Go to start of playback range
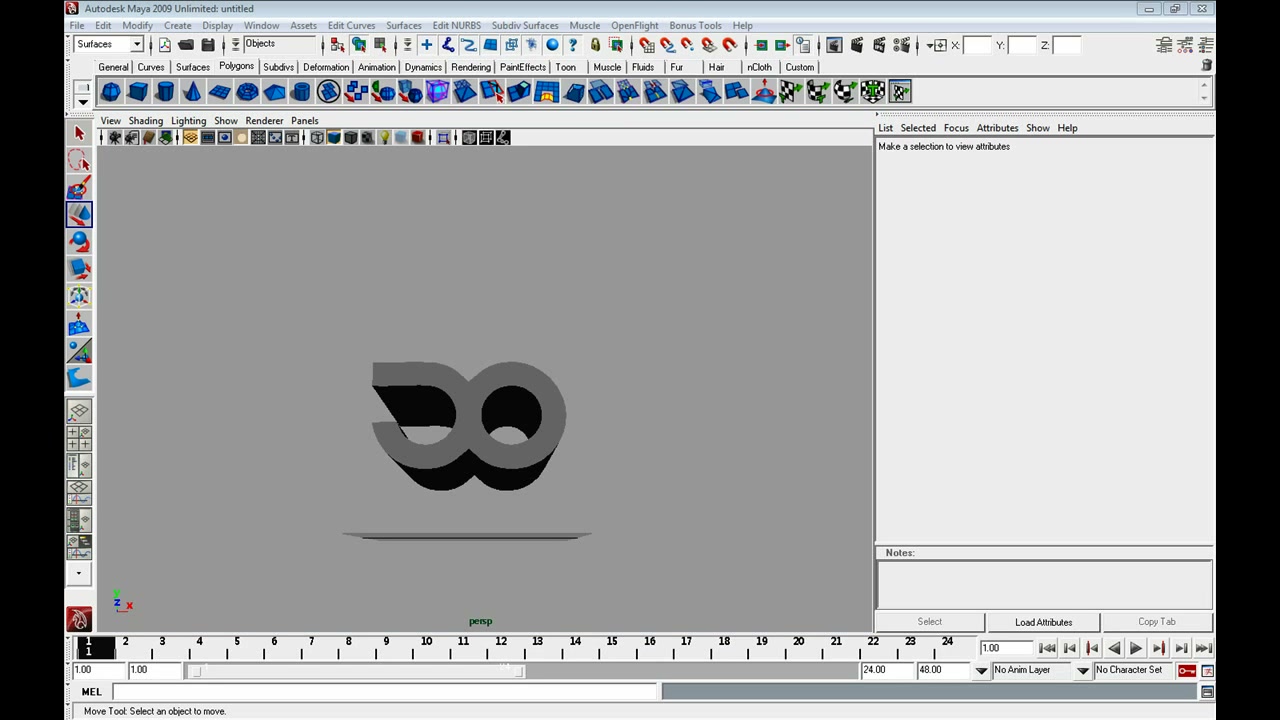The height and width of the screenshot is (720, 1280). coord(1047,648)
